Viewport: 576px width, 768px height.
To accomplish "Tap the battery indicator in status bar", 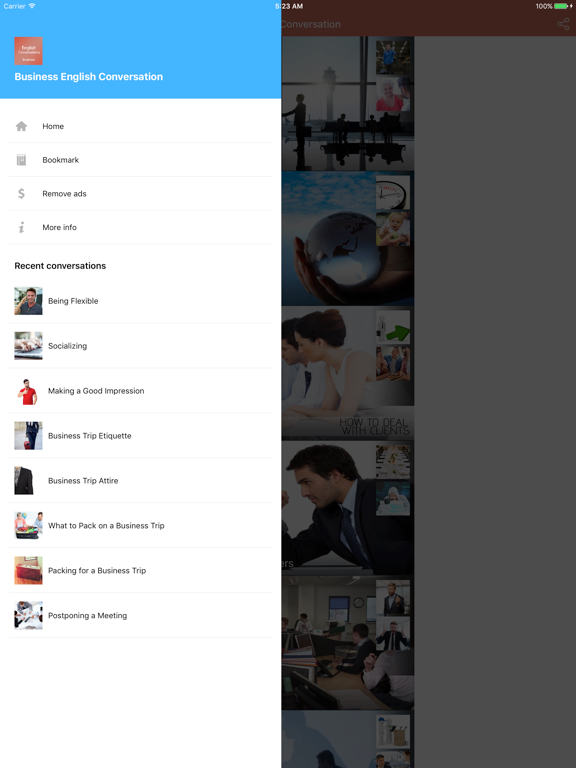I will [561, 6].
